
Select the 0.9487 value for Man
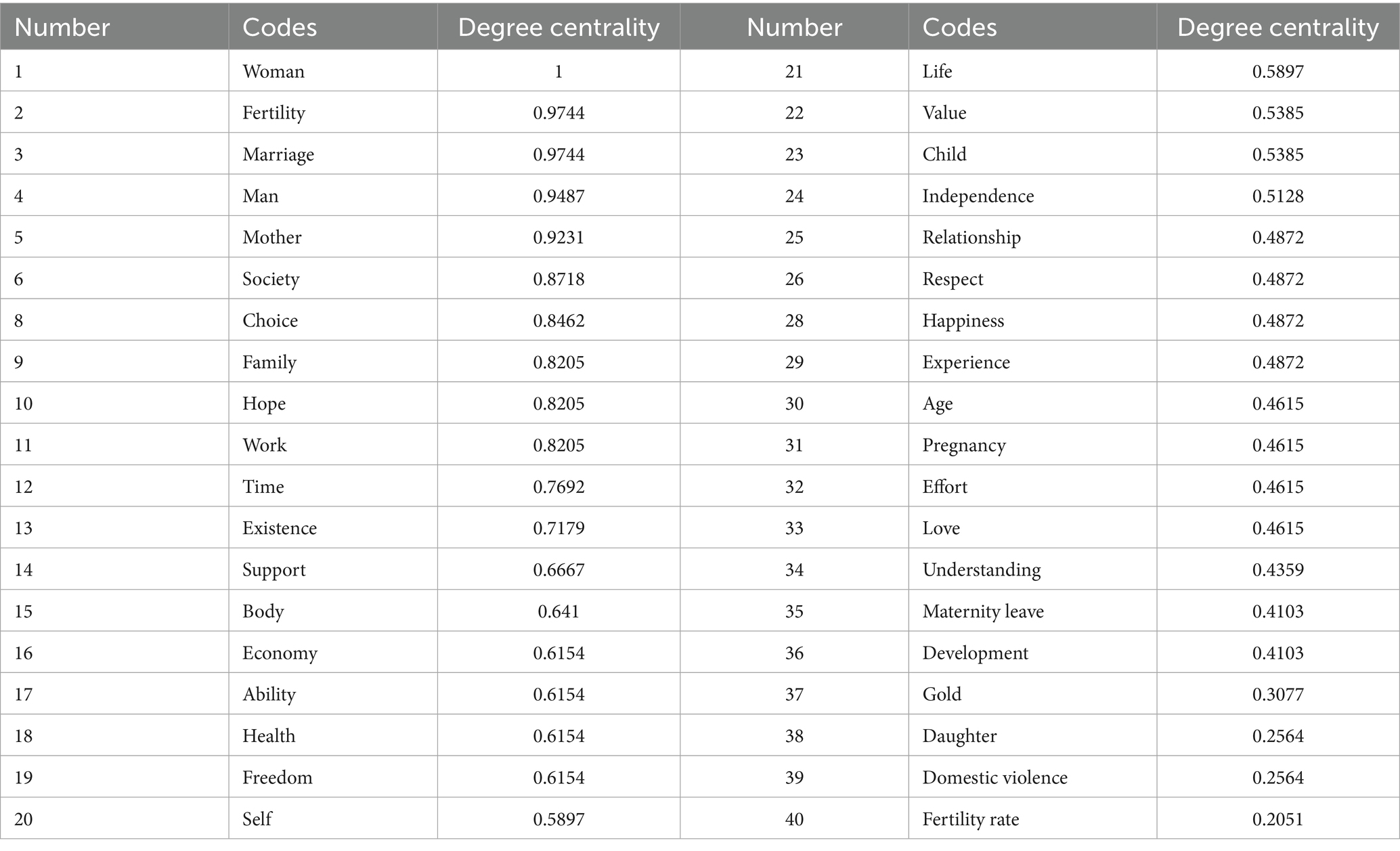click(x=559, y=196)
